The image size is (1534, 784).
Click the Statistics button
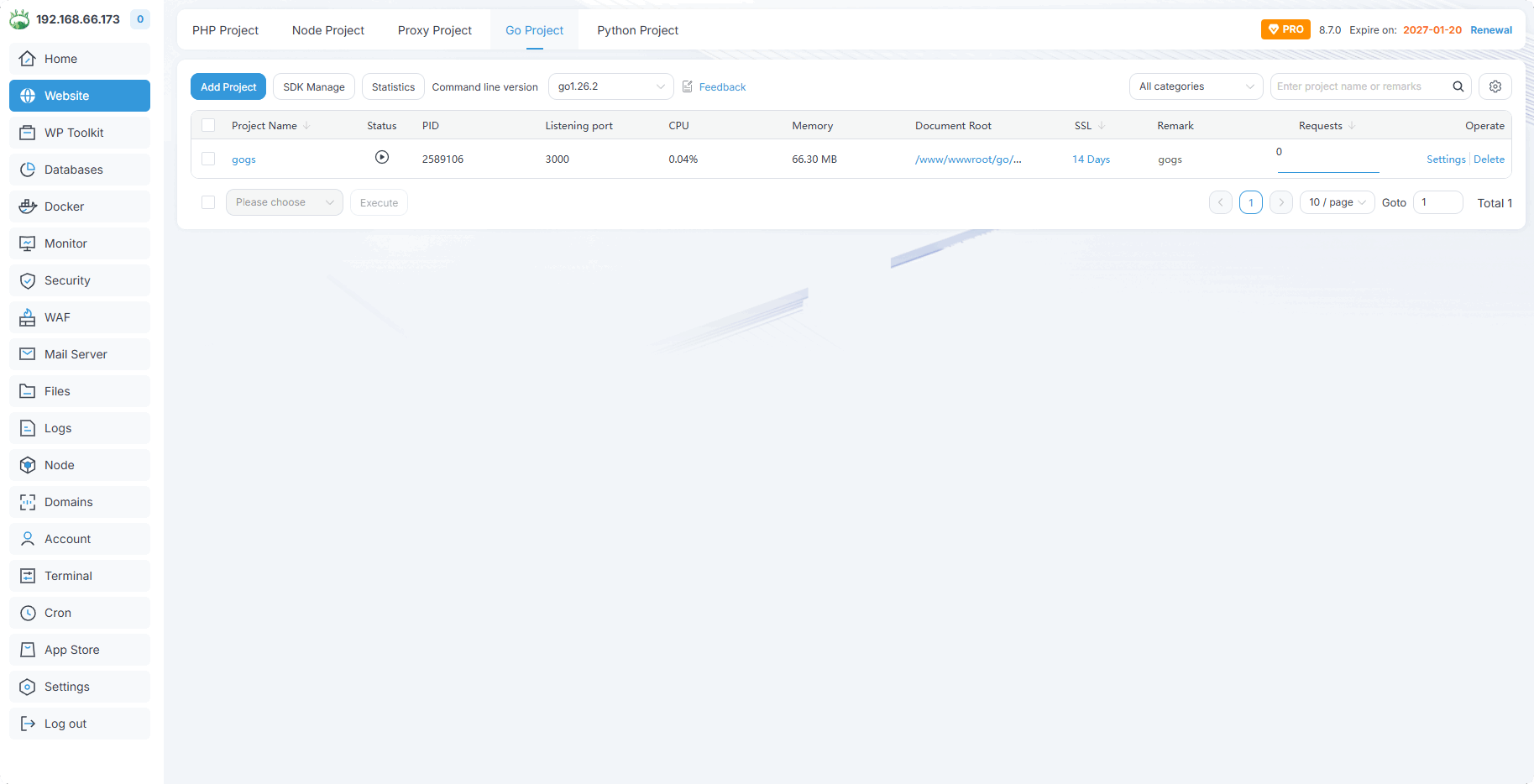393,86
